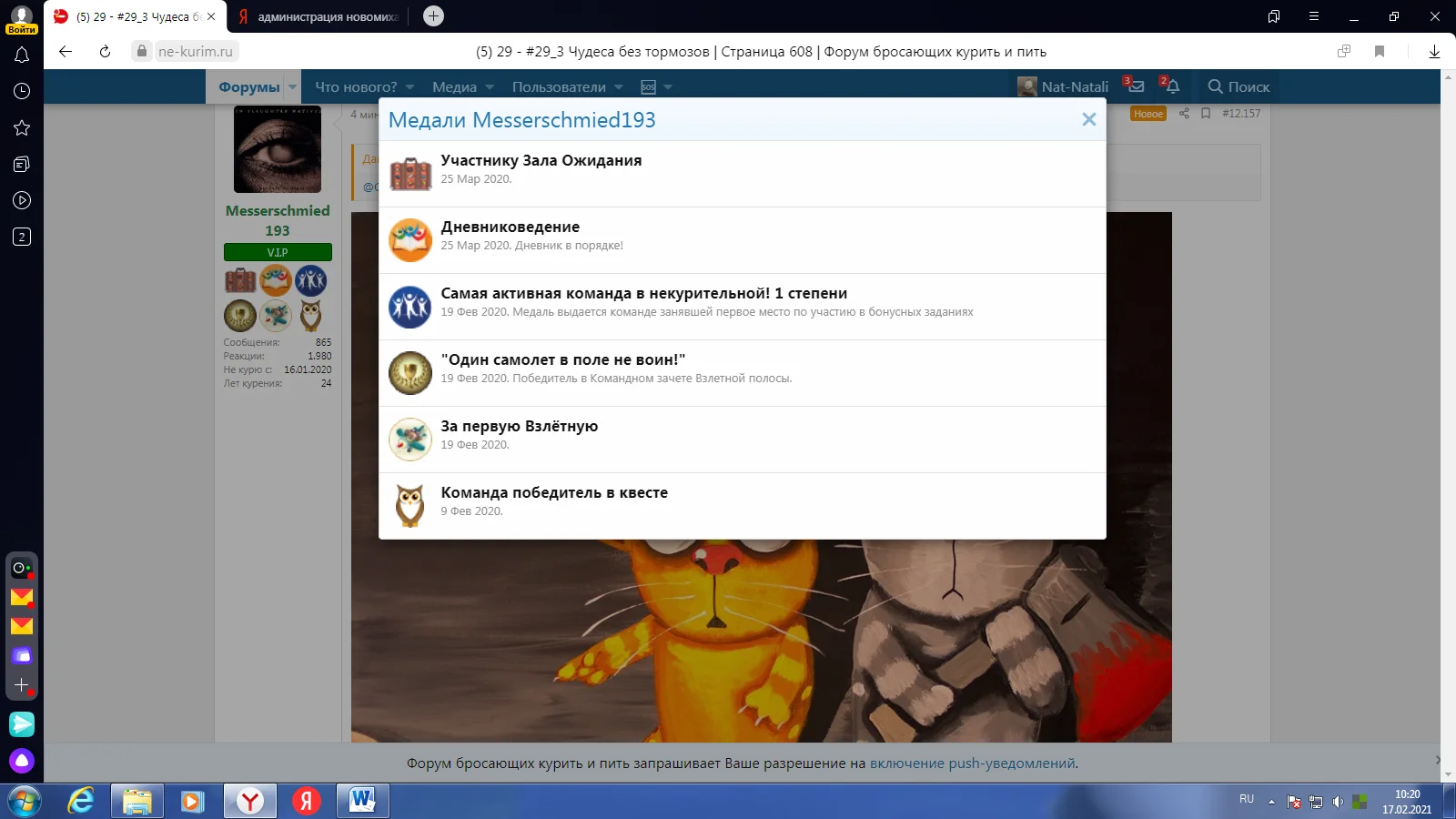The image size is (1456, 819).
Task: Share the post using the share icon
Action: pos(1184,114)
